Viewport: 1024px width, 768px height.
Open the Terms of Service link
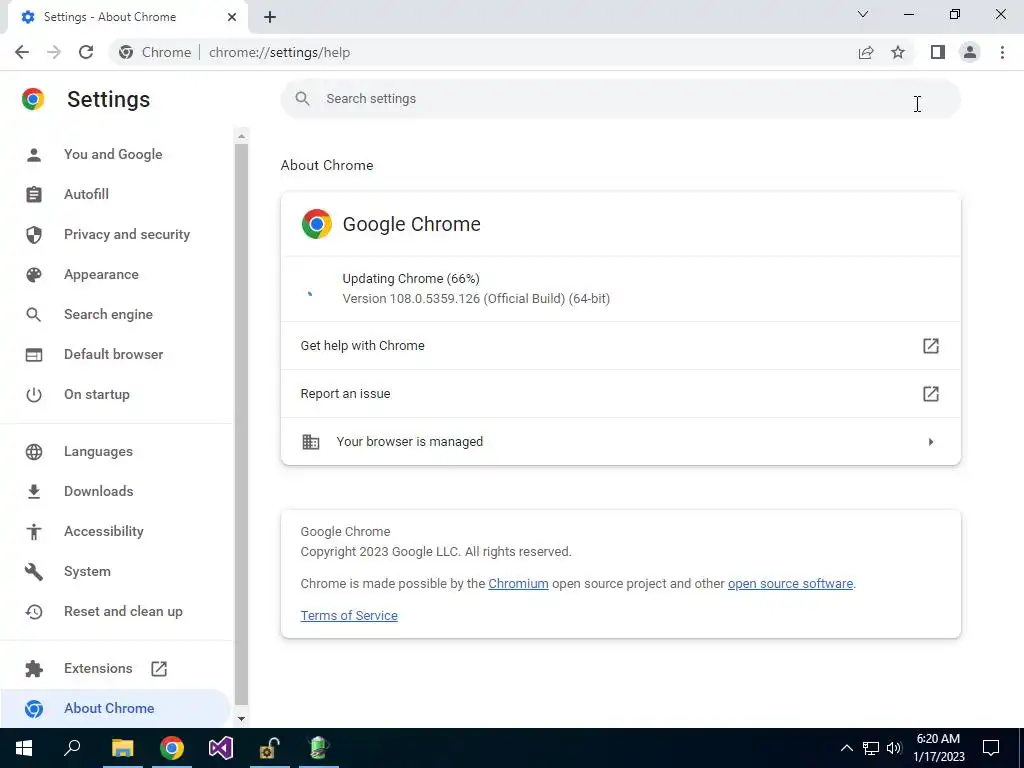(x=349, y=615)
